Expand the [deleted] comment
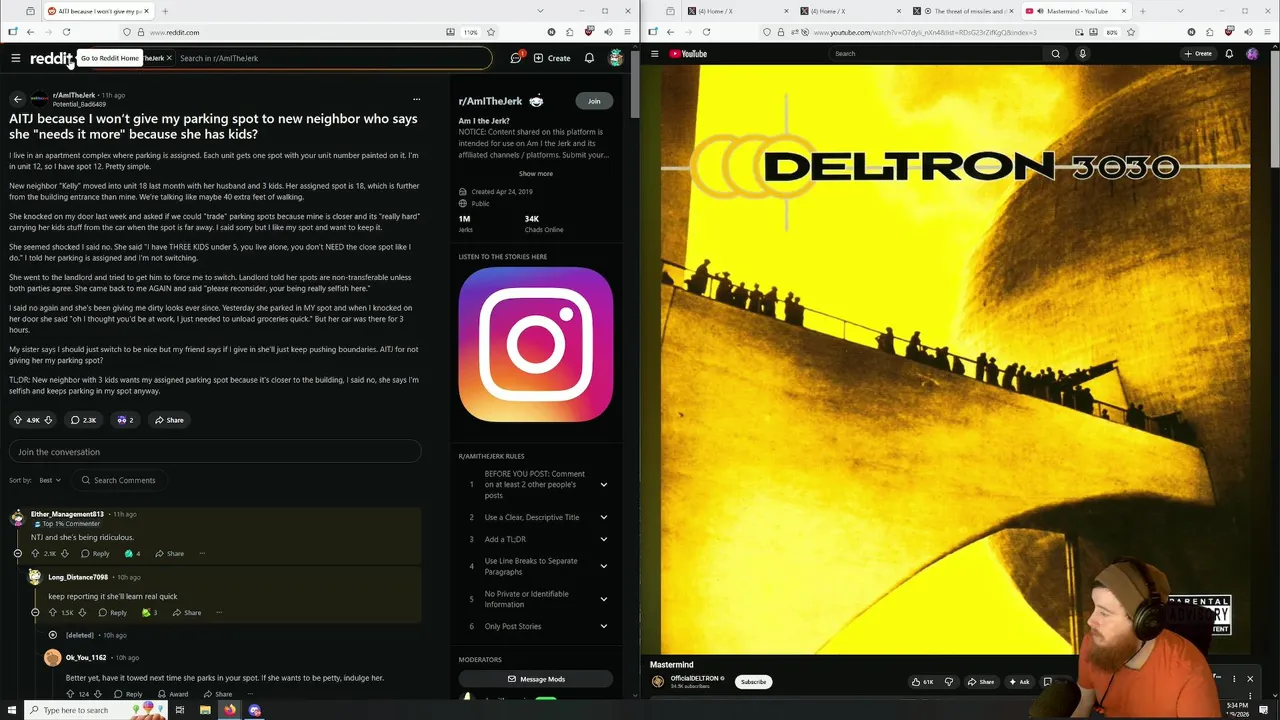The height and width of the screenshot is (720, 1280). pyautogui.click(x=53, y=635)
